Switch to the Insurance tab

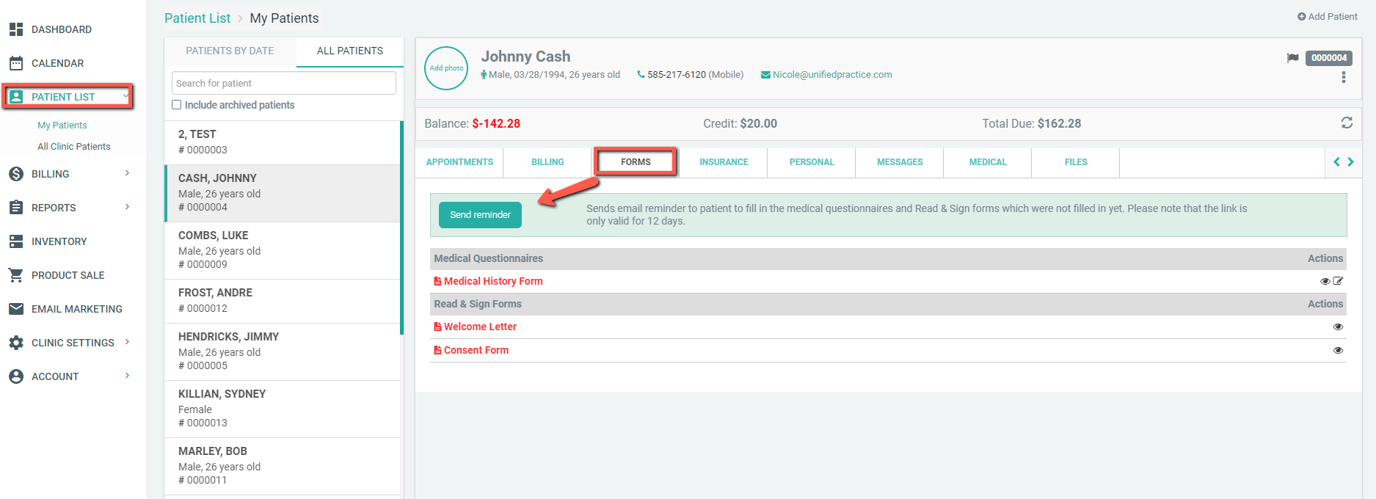coord(724,162)
